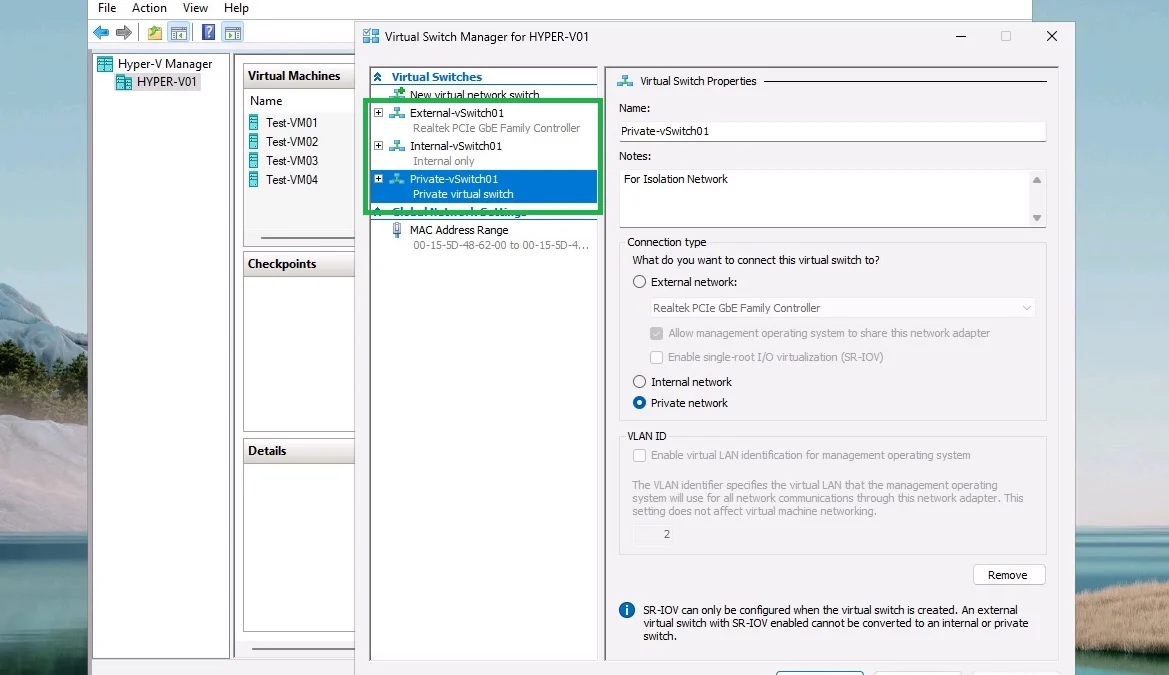
Task: Click the MAC Address Range icon
Action: 397,230
